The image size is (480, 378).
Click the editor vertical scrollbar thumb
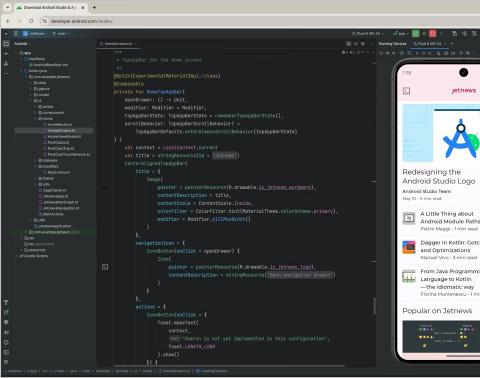pos(374,305)
